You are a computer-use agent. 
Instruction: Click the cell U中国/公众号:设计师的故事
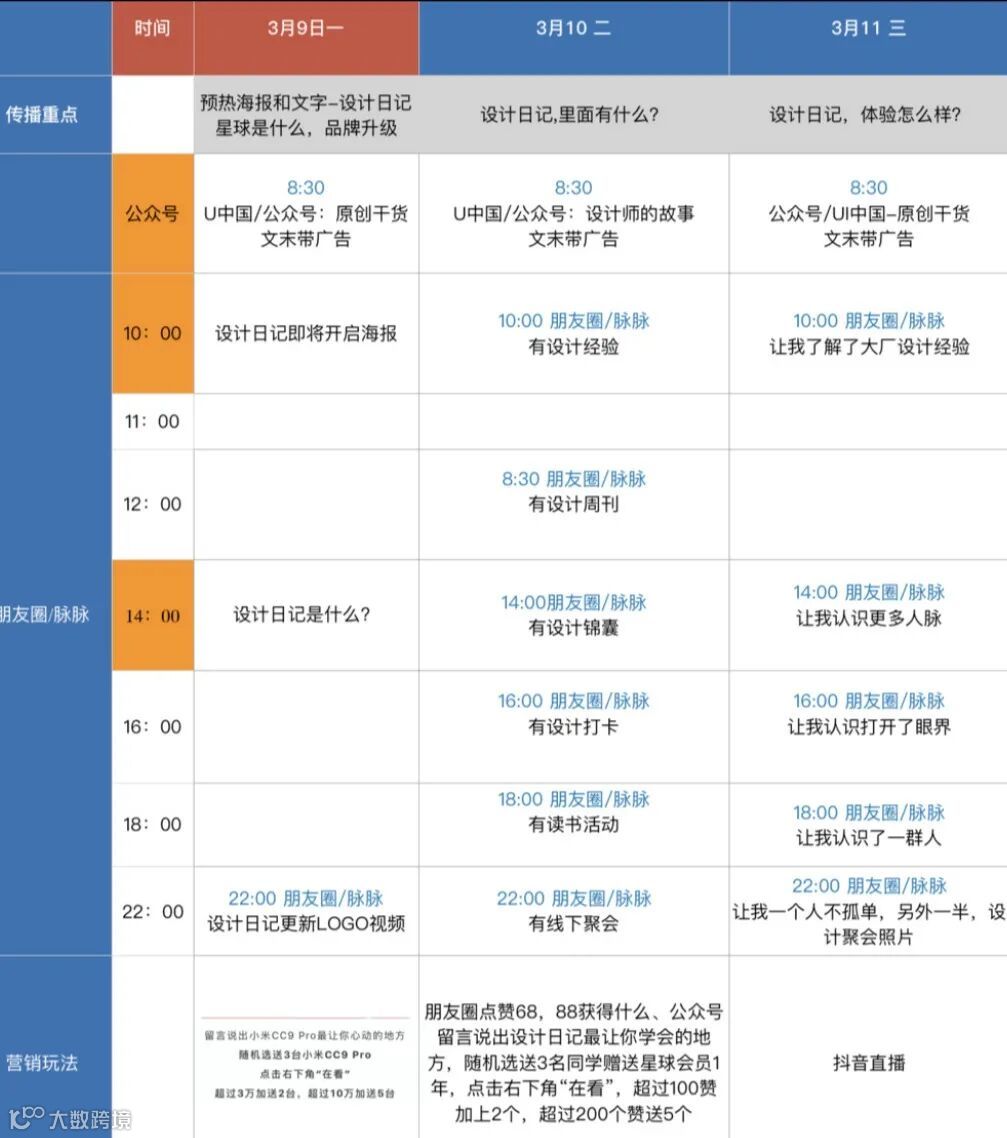(x=574, y=213)
